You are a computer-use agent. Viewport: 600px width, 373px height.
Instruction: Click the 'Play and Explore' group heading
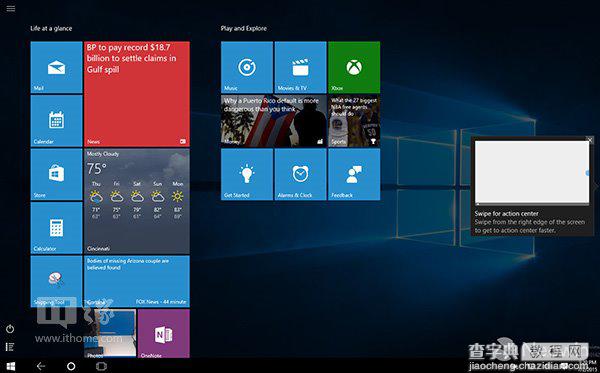pos(243,28)
